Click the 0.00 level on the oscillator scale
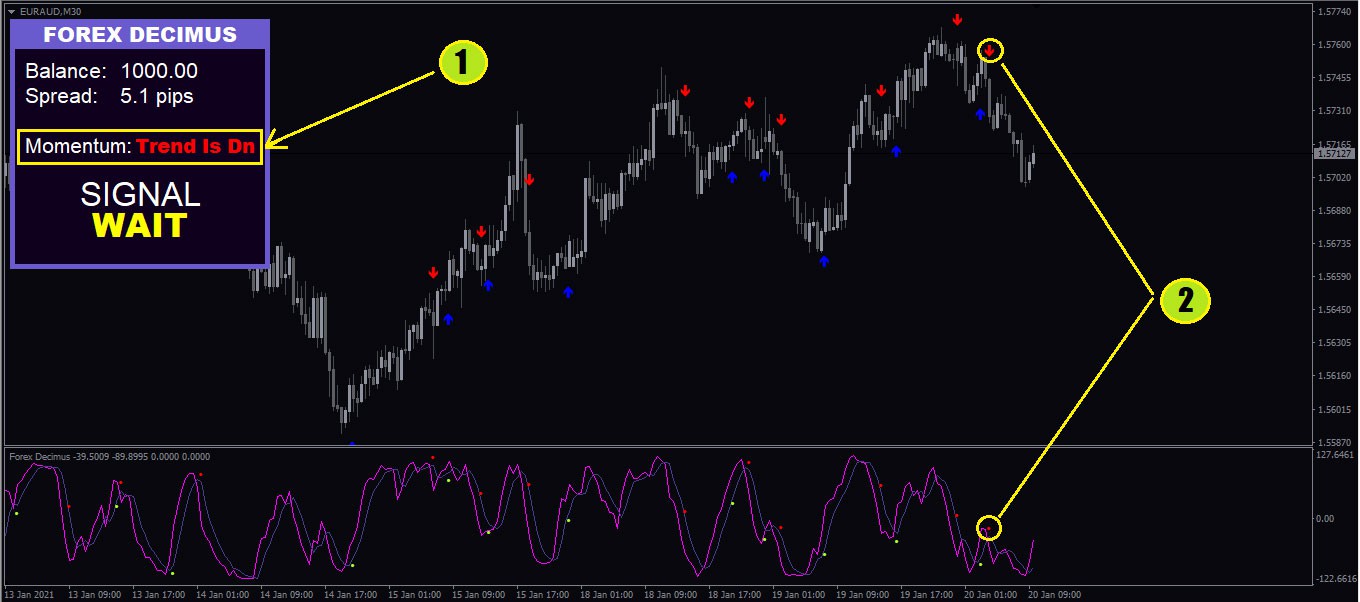This screenshot has width=1360, height=602. tap(1327, 518)
